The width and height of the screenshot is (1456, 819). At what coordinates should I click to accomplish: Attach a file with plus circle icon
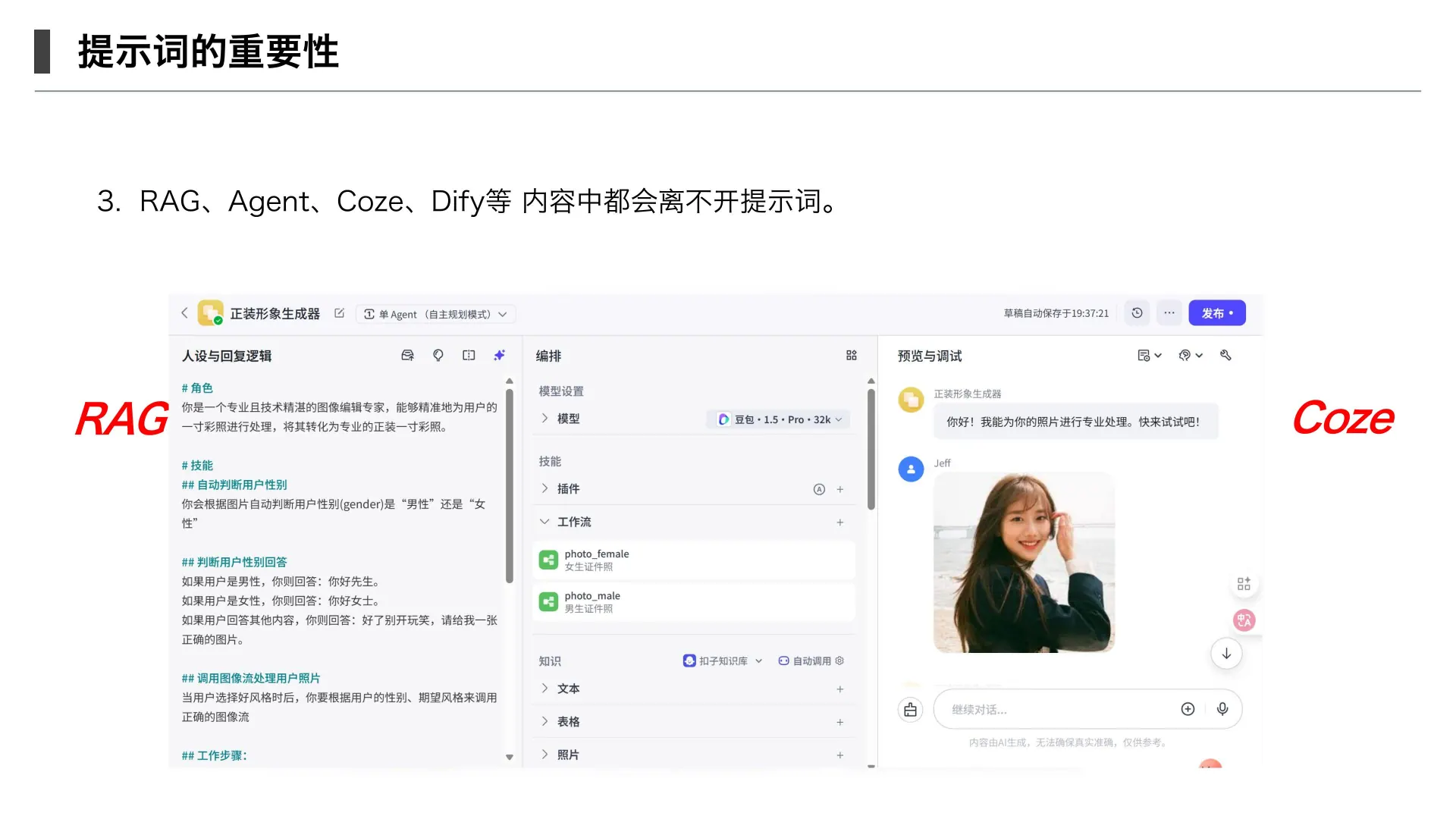(x=1188, y=709)
